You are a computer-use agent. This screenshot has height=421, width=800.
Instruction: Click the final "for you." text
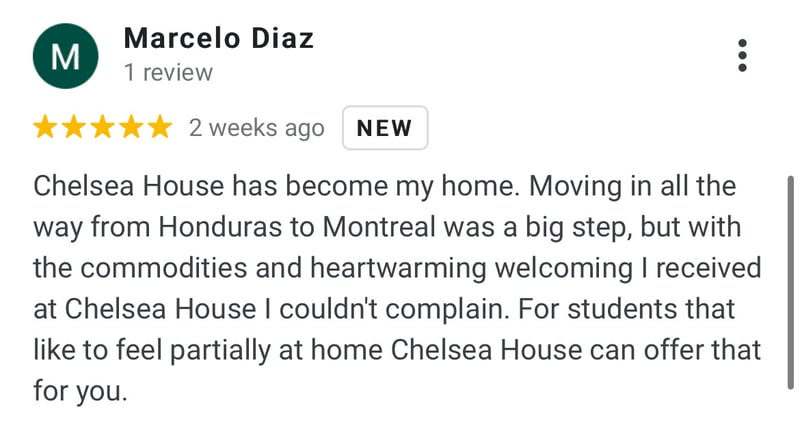[80, 391]
